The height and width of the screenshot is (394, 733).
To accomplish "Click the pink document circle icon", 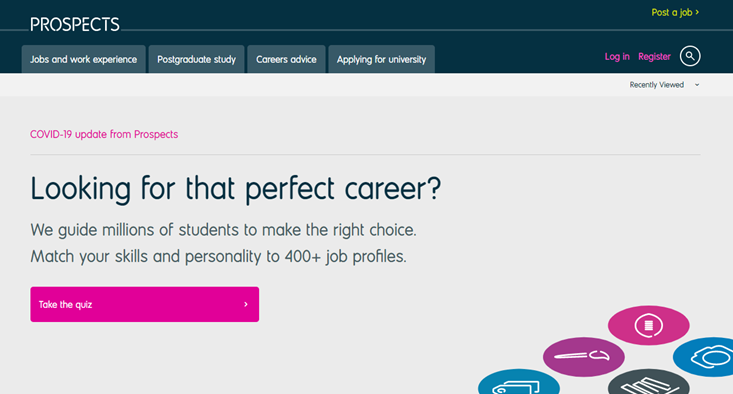I will coord(648,325).
